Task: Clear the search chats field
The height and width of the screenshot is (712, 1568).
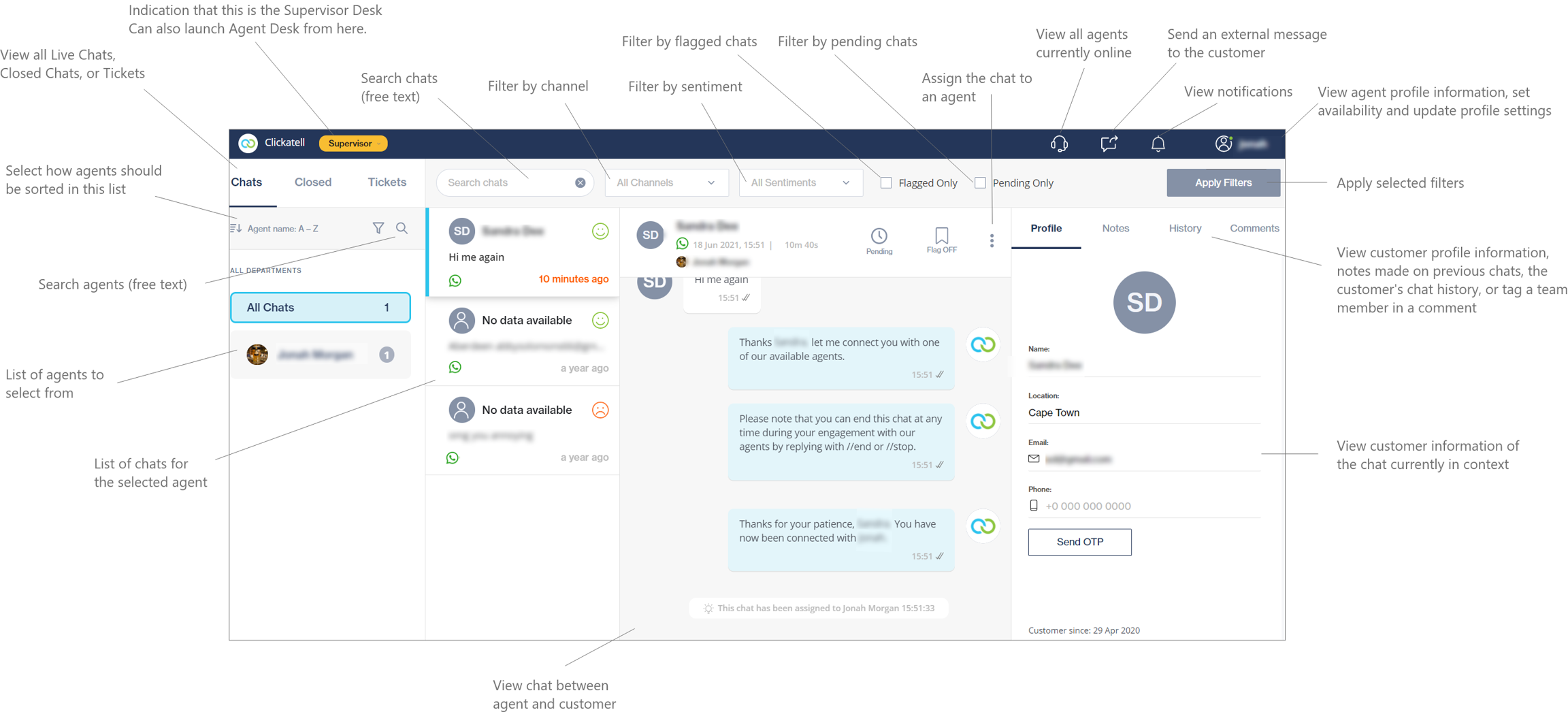Action: point(580,183)
